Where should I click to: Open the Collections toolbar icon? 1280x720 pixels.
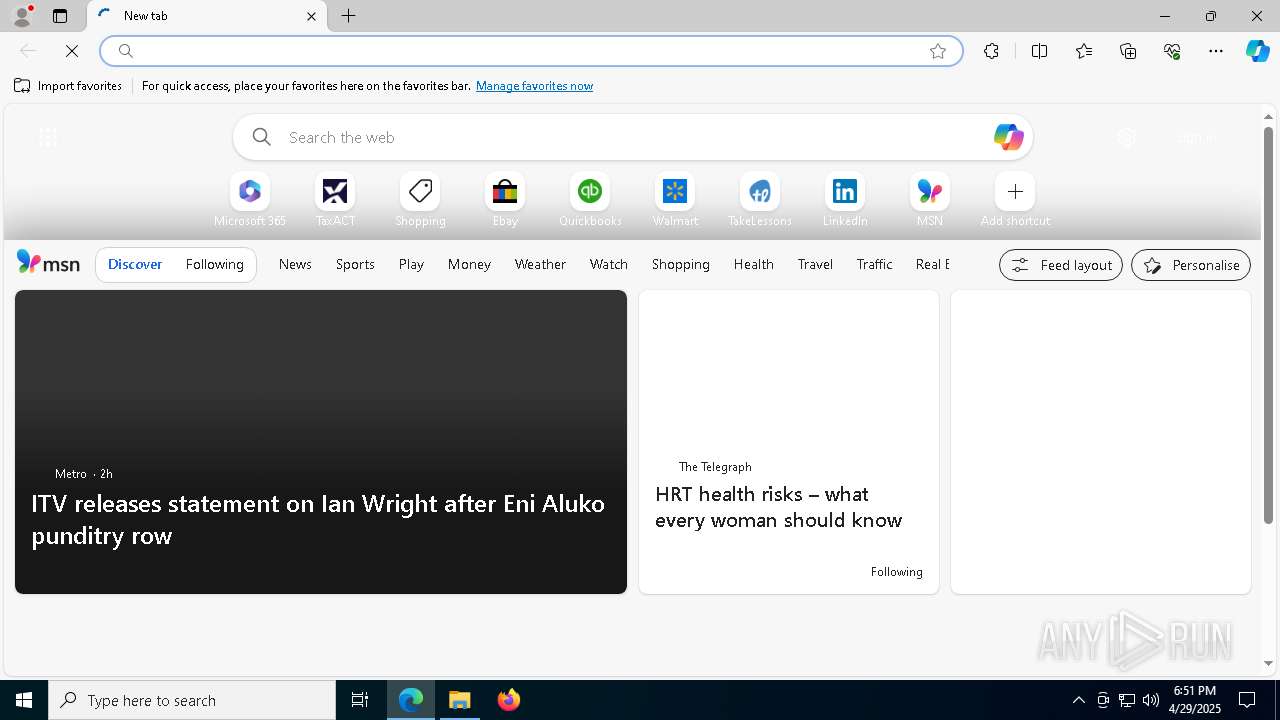point(1128,51)
